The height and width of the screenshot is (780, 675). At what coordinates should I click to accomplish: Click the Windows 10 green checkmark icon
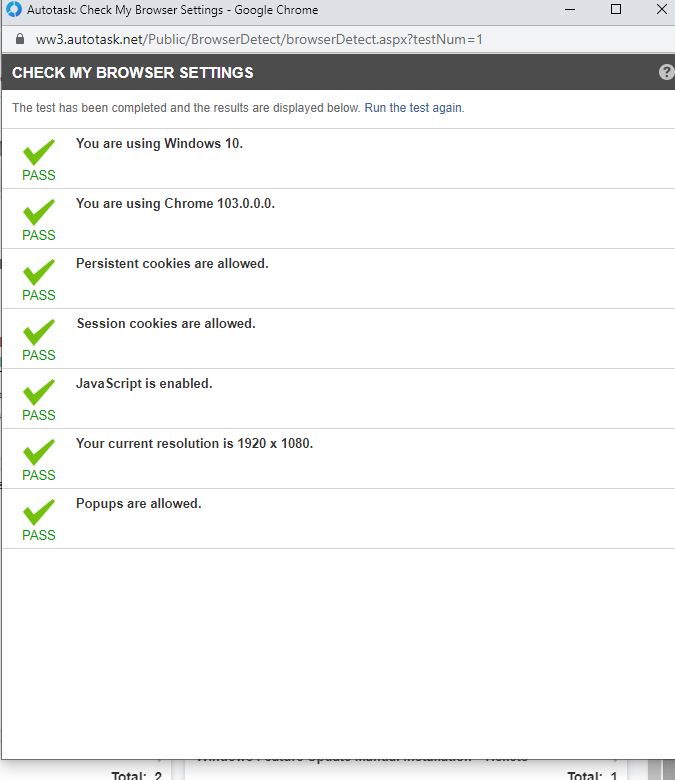(x=39, y=152)
